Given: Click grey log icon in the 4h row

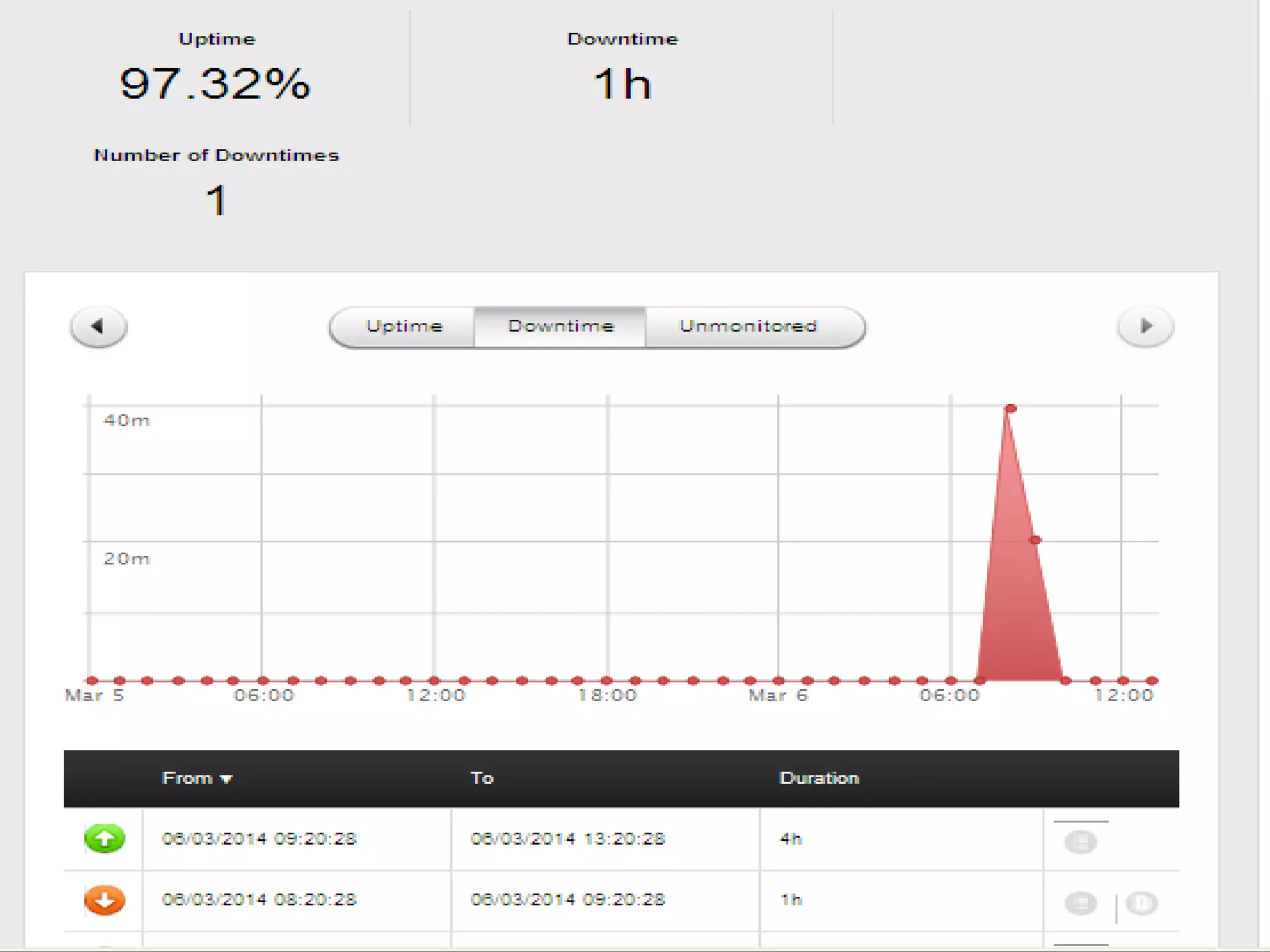Looking at the screenshot, I should point(1080,842).
